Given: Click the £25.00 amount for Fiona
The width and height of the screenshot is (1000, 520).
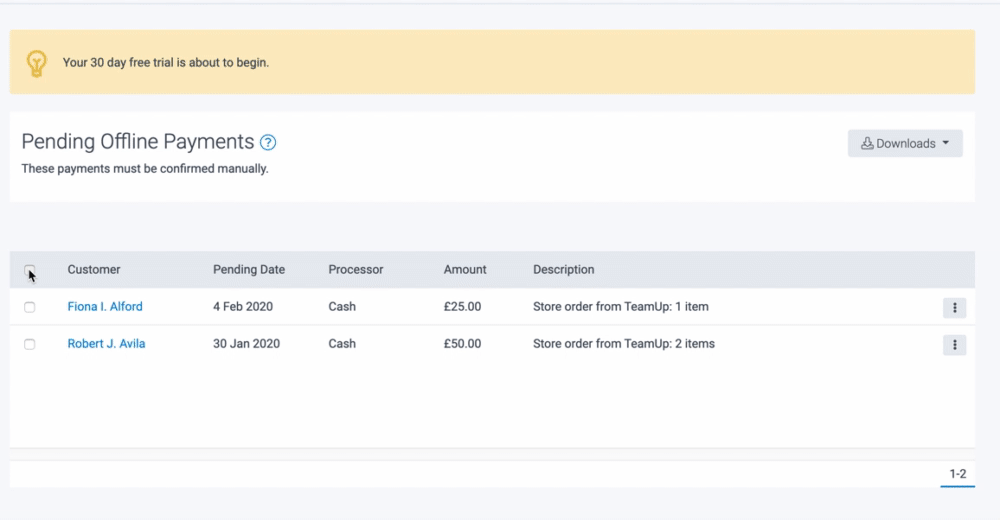Looking at the screenshot, I should point(462,307).
